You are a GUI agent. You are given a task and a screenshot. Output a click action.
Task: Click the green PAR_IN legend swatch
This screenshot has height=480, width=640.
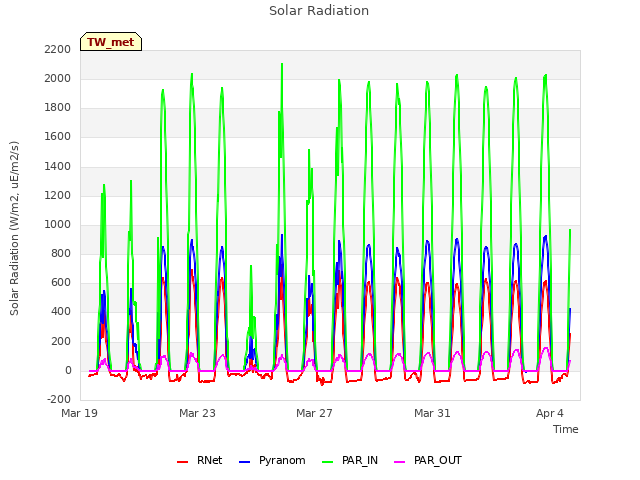pos(328,462)
